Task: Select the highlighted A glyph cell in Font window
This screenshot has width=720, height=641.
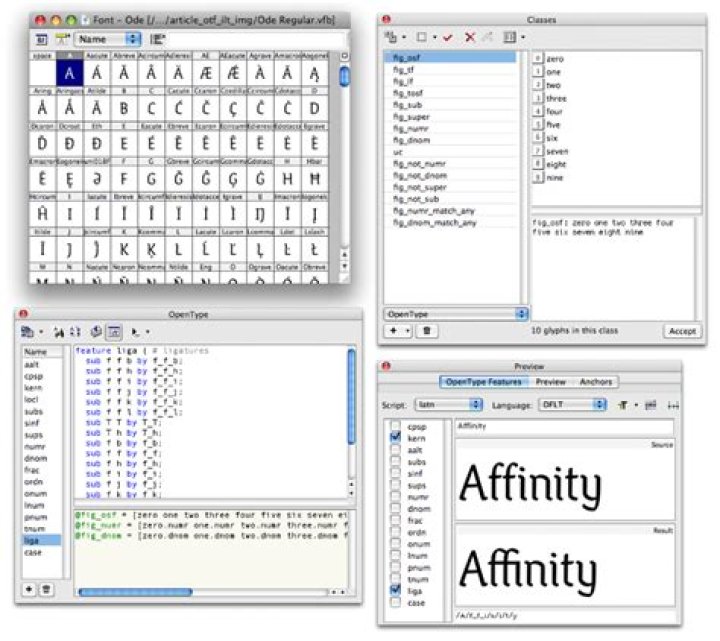Action: pos(69,73)
